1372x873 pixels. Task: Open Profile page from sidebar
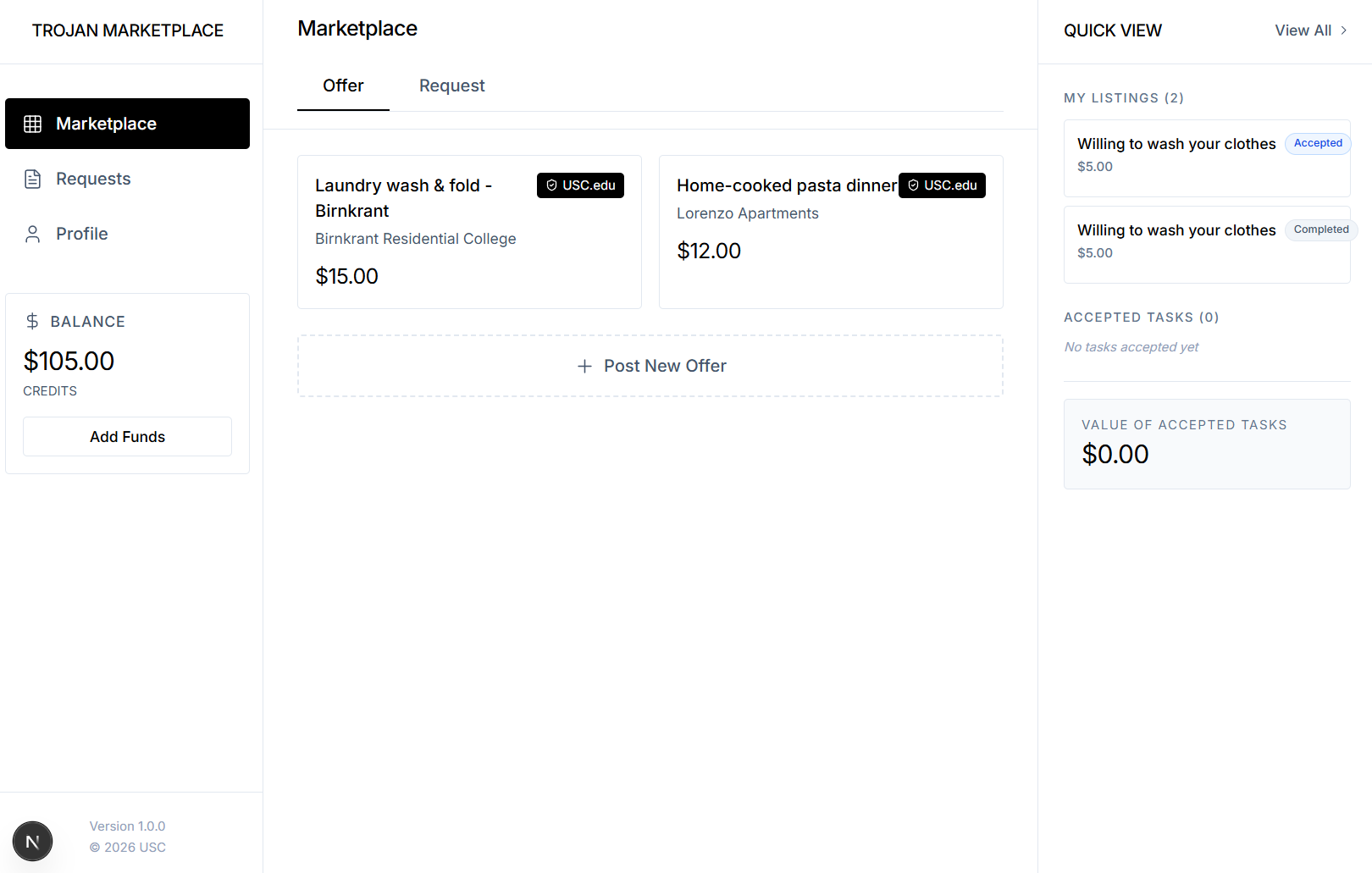[x=82, y=234]
